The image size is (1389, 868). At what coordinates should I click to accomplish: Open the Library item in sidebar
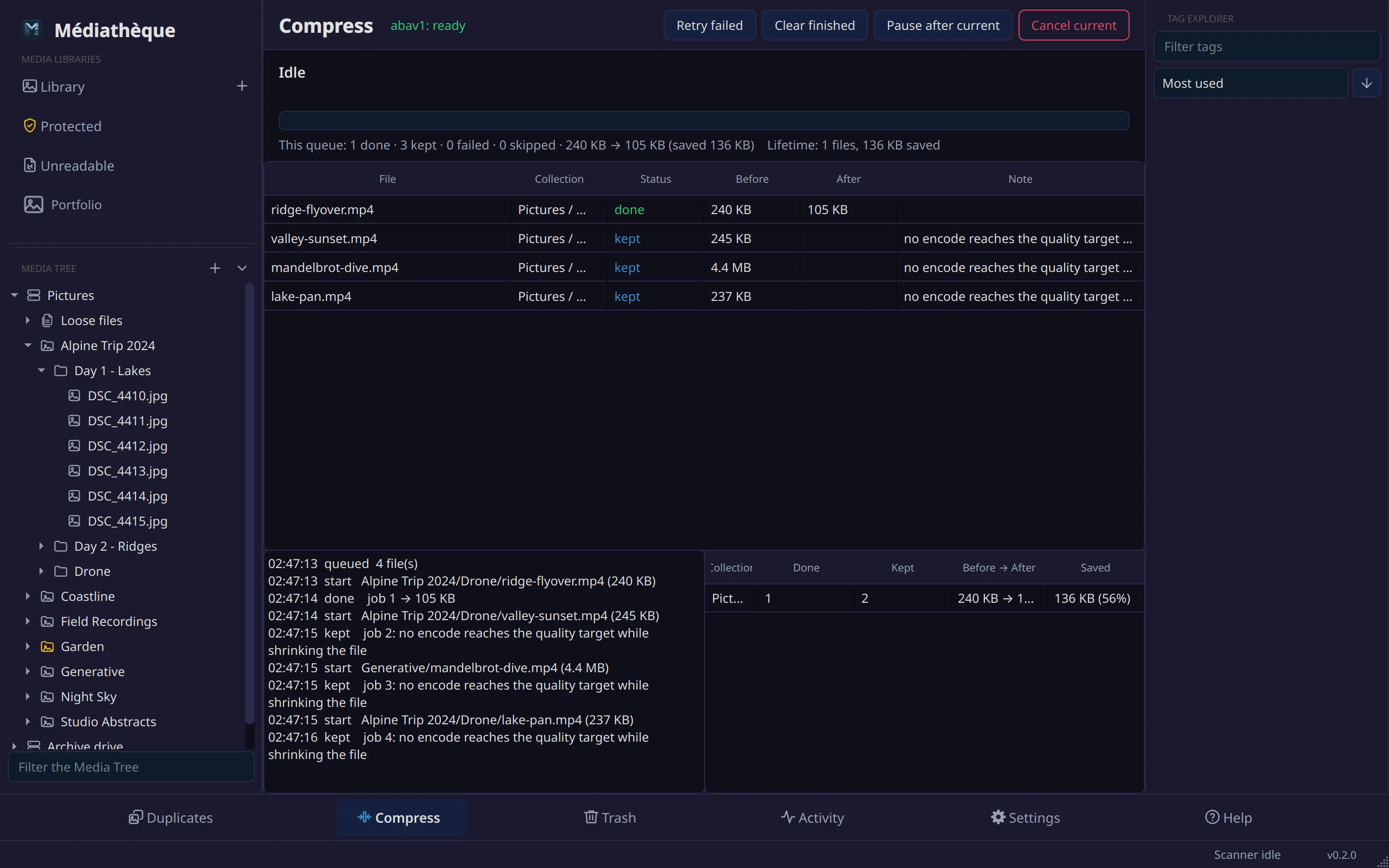point(54,86)
